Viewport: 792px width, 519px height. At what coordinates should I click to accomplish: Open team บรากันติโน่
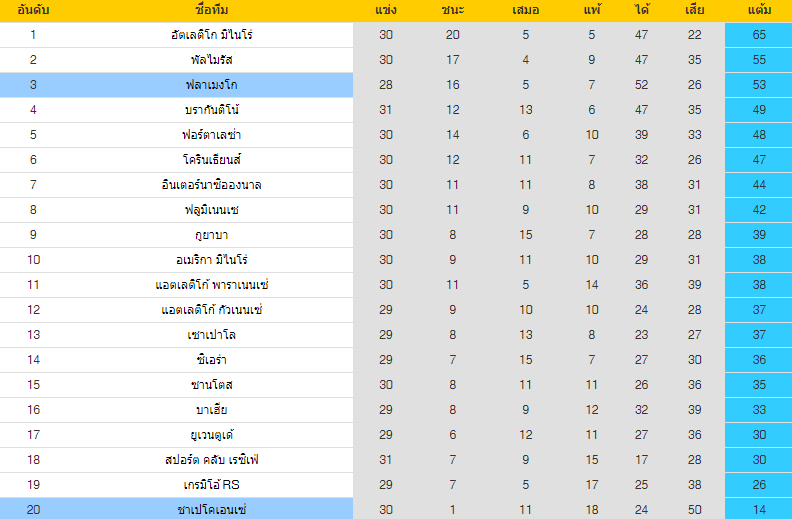click(211, 110)
